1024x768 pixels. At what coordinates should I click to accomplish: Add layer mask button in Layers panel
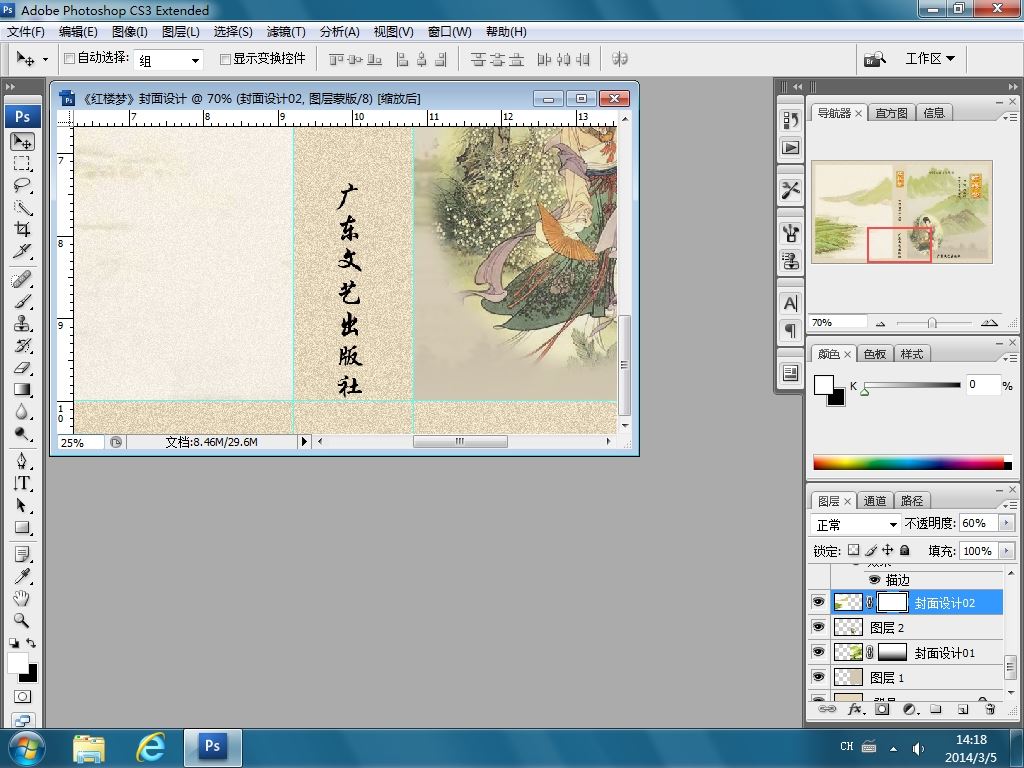coord(882,709)
